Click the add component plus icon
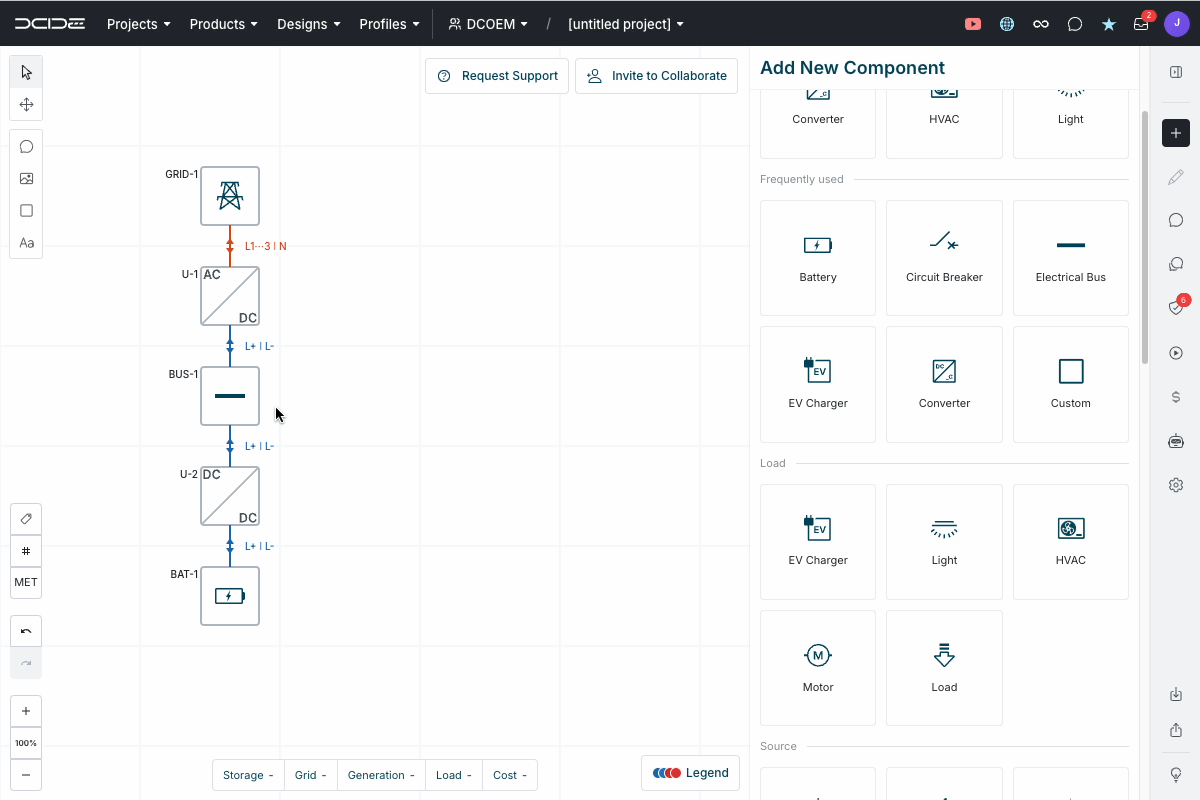1200x800 pixels. pos(1175,132)
